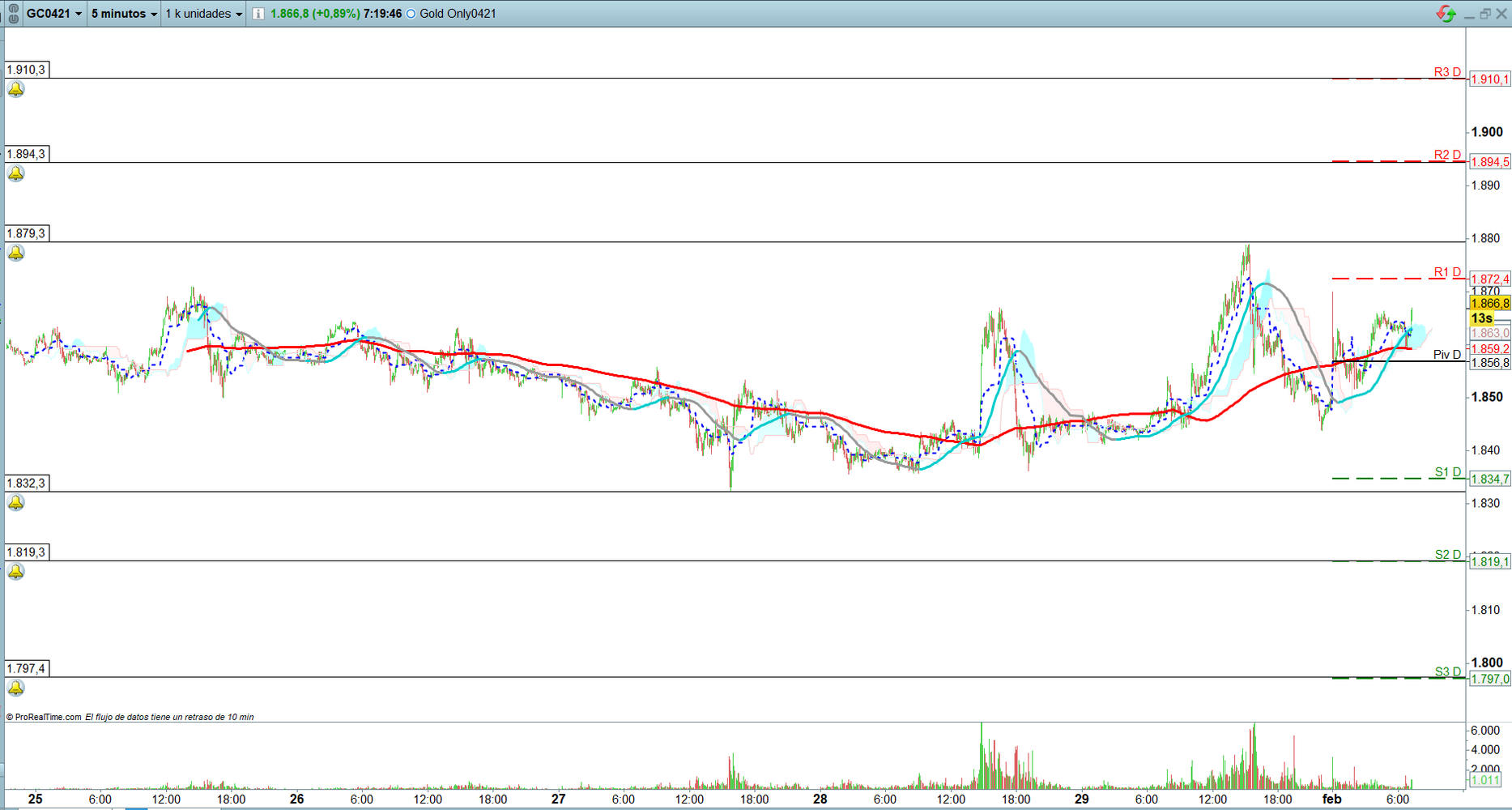Click the red-green trading arrows icon
Image resolution: width=1512 pixels, height=810 pixels.
tap(1446, 14)
